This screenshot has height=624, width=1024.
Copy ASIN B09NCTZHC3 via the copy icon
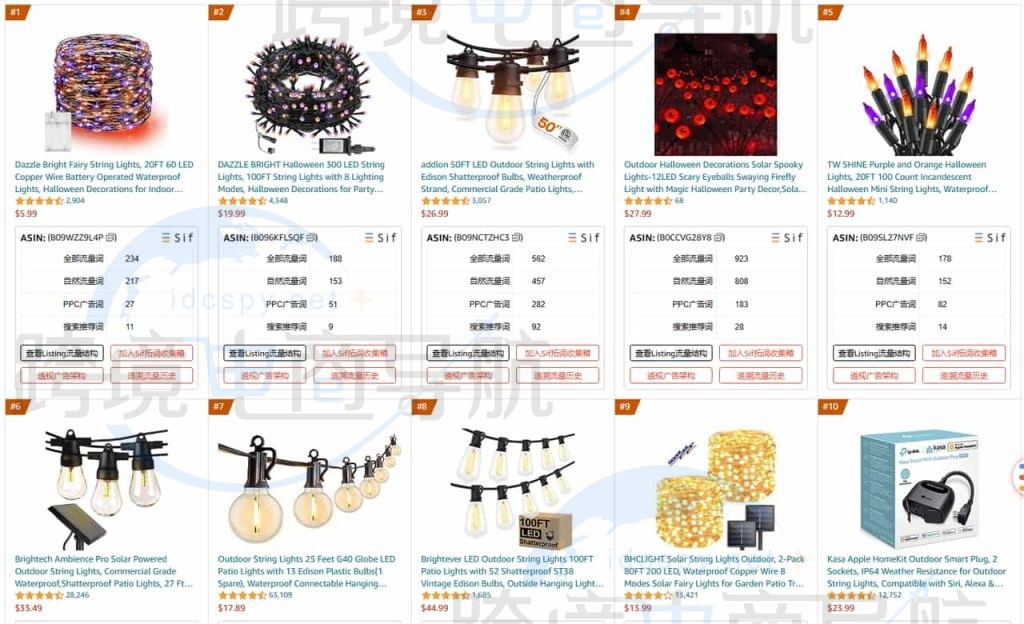click(517, 238)
